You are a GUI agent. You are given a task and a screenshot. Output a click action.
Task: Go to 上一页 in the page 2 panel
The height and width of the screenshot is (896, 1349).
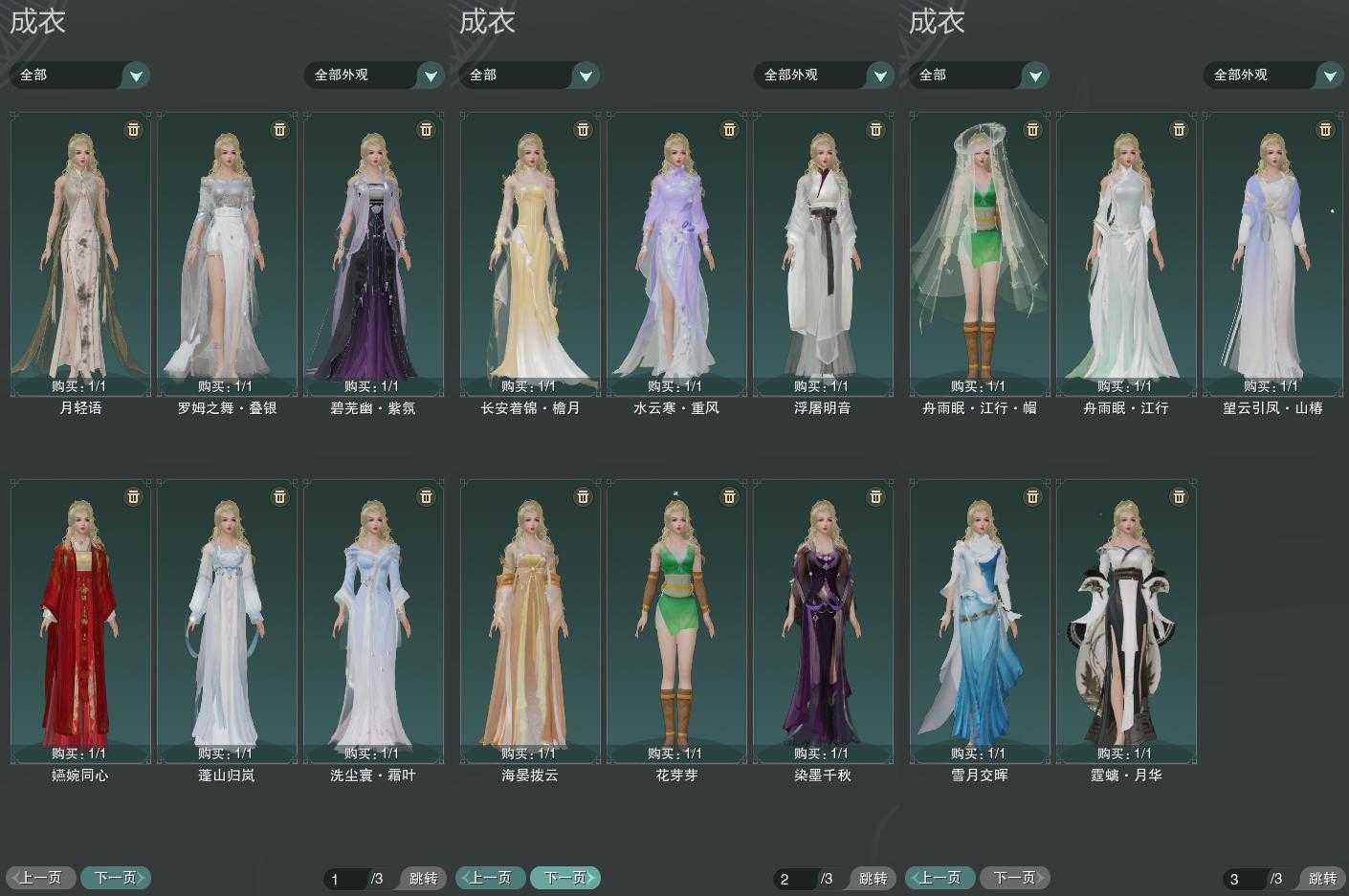pyautogui.click(x=491, y=878)
